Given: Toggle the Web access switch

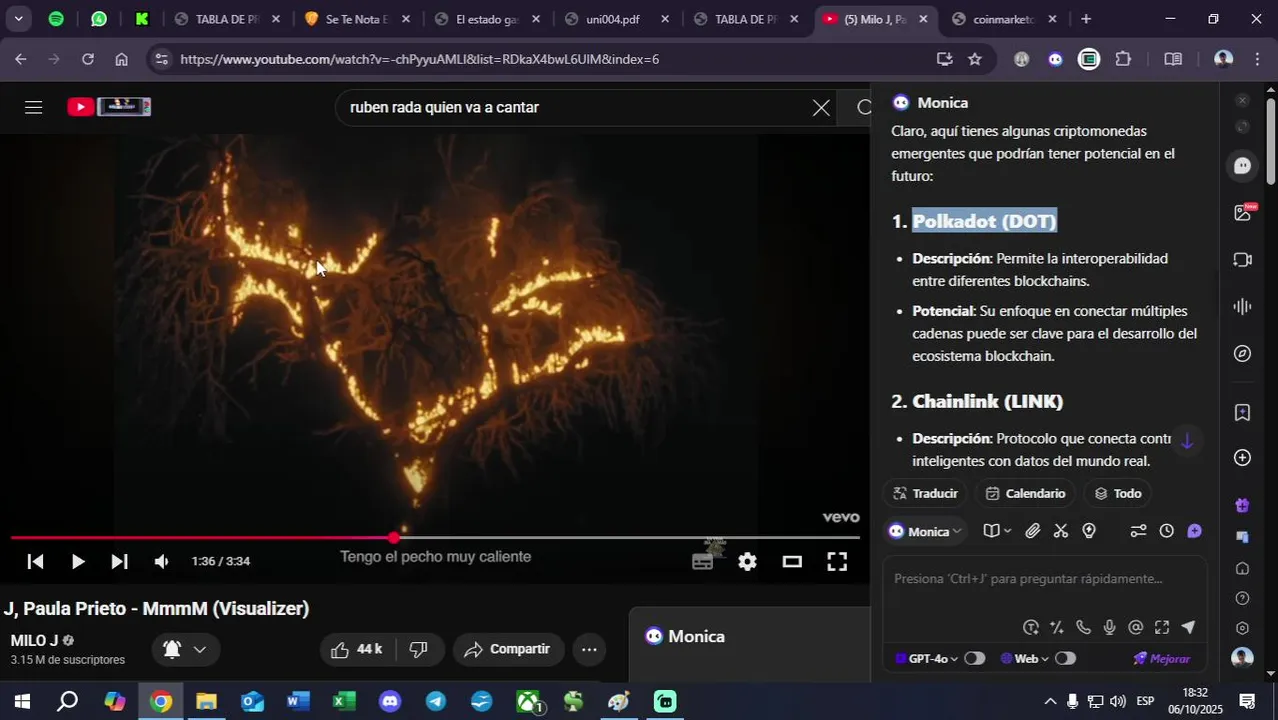Looking at the screenshot, I should coord(1065,659).
